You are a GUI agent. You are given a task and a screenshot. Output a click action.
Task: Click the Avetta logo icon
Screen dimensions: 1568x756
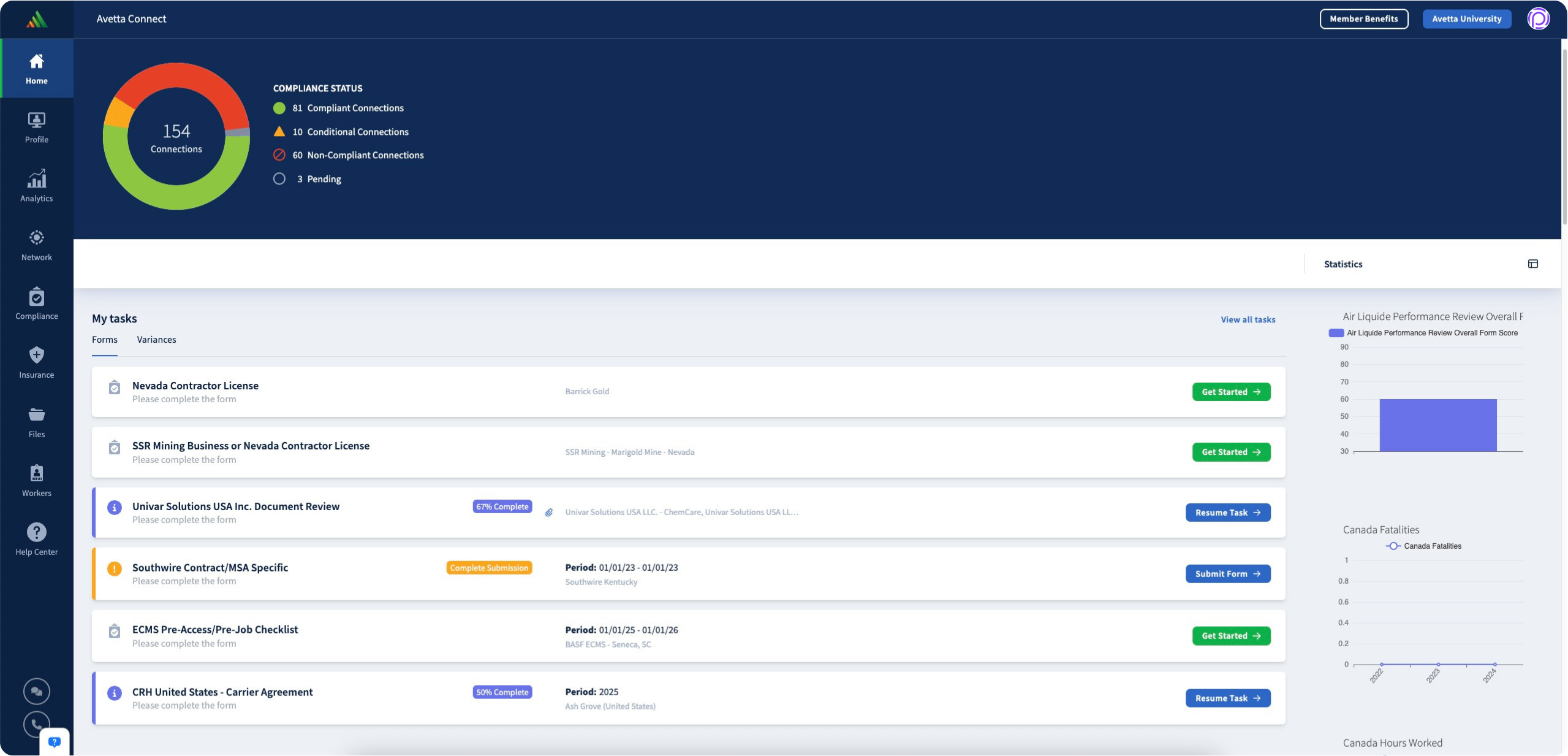pos(37,19)
